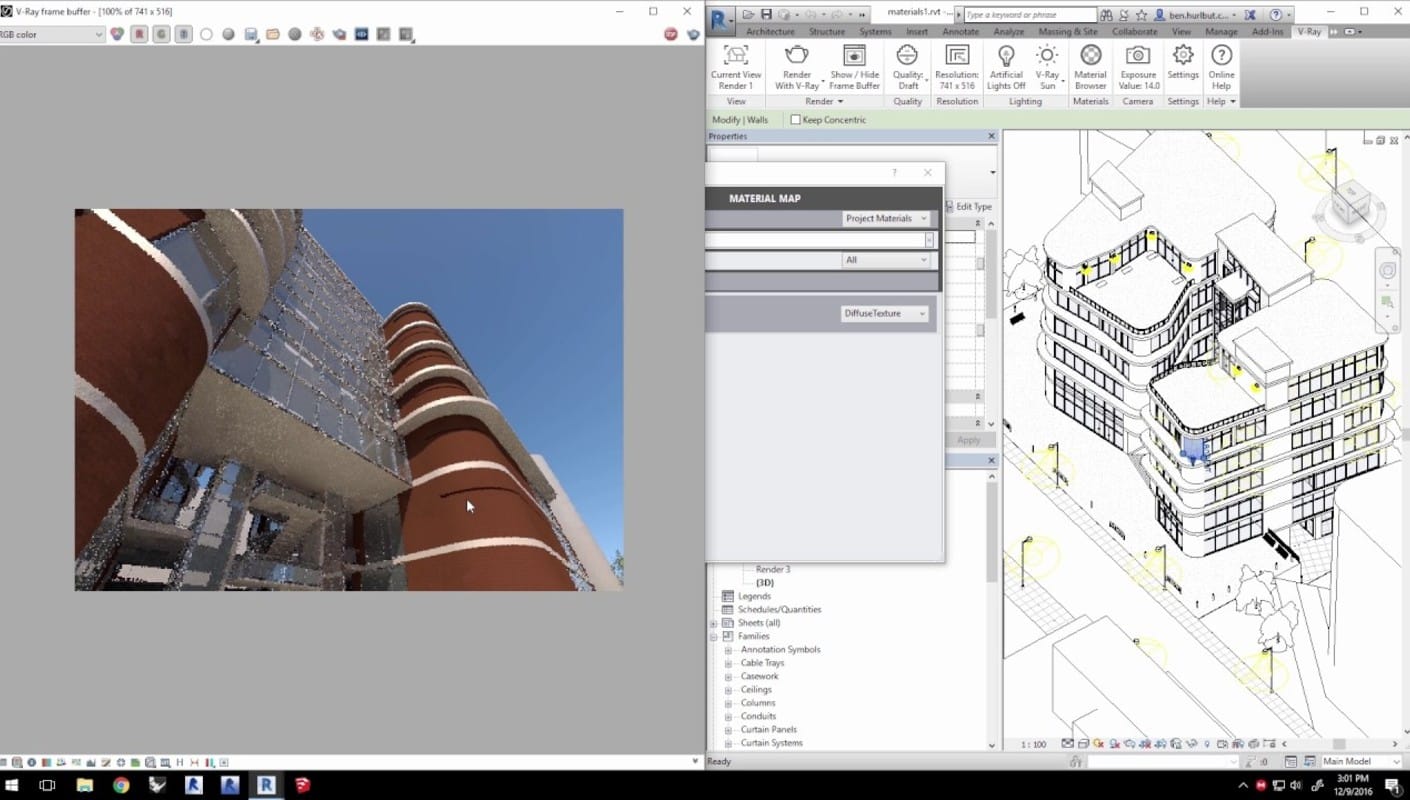The width and height of the screenshot is (1410, 800).
Task: Click the keyword search input field
Action: click(1030, 15)
